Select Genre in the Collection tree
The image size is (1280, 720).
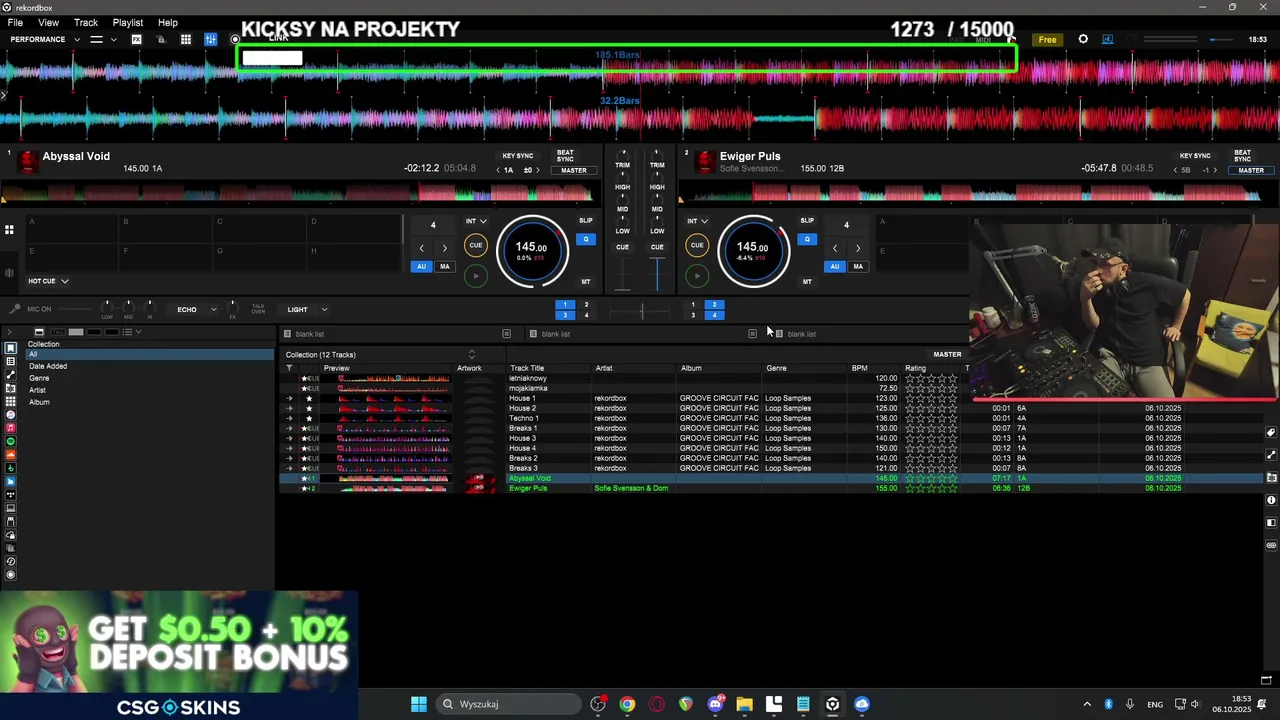[x=39, y=378]
